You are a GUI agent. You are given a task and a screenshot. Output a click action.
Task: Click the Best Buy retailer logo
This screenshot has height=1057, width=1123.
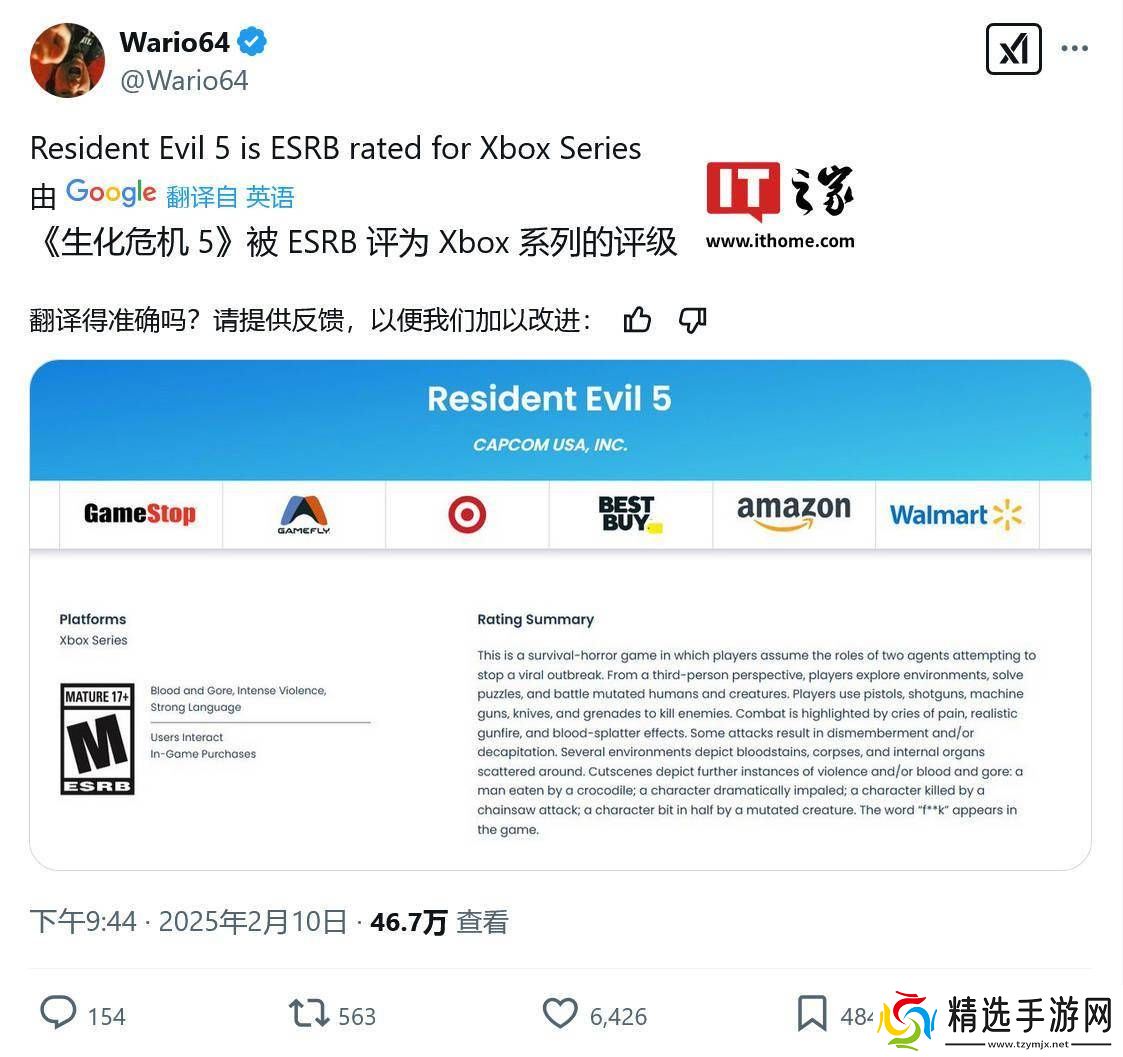630,514
